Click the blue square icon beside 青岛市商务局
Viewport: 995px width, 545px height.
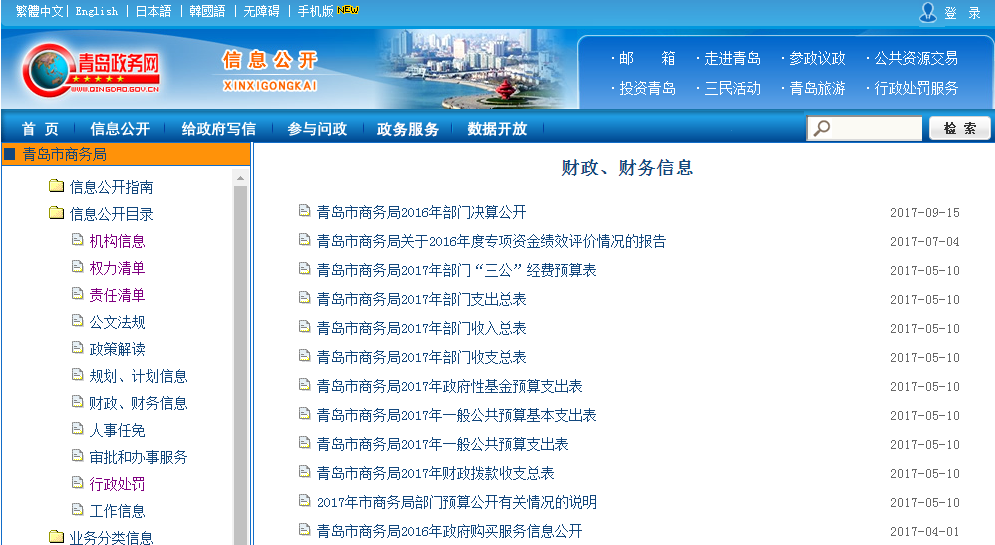(10, 154)
